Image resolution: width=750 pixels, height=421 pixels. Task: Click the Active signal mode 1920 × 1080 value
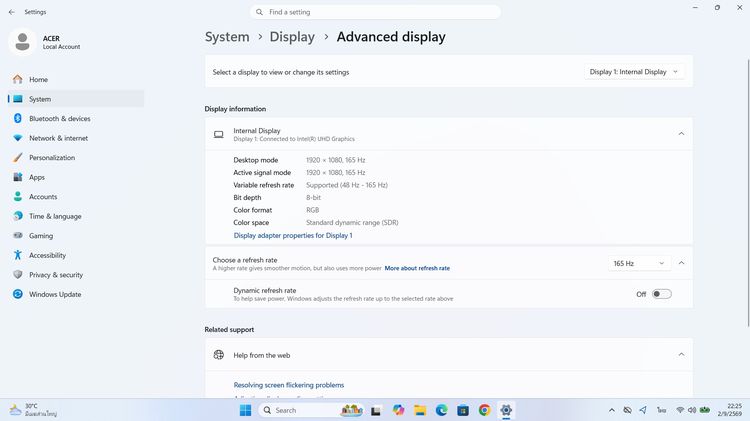(x=336, y=173)
